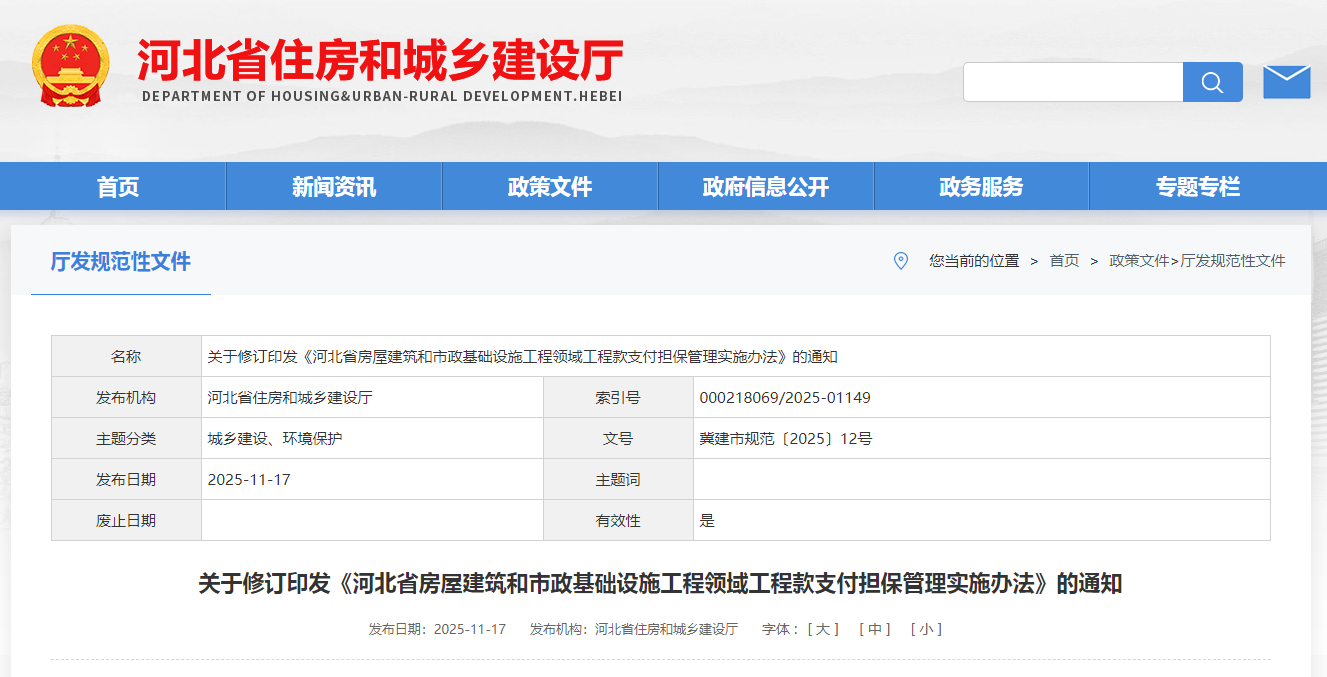Screen dimensions: 1327x677
Task: Click the 厅发规范性文件 section heading
Action: pyautogui.click(x=121, y=262)
